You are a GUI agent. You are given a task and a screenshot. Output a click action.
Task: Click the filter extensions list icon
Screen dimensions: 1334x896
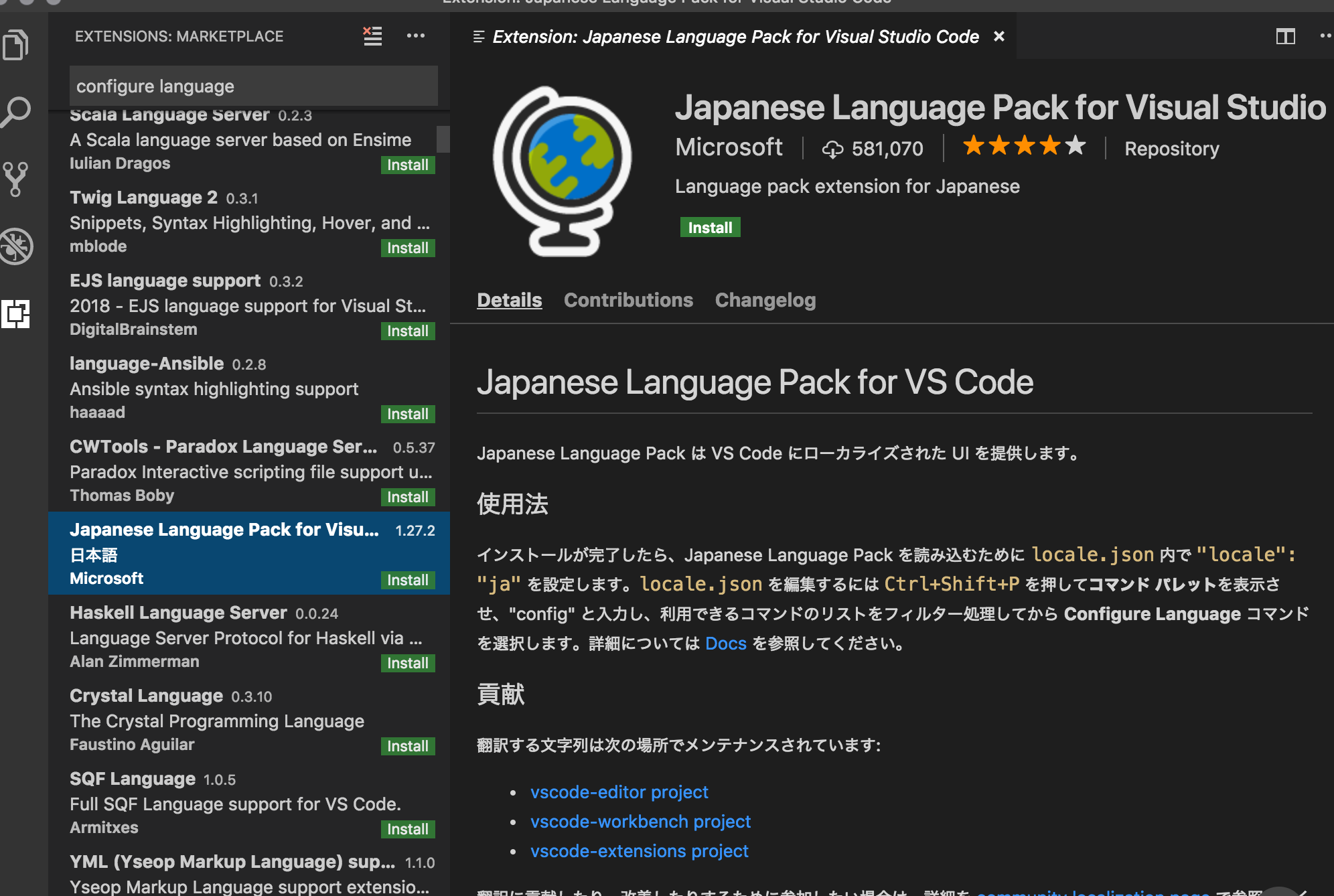(x=371, y=37)
